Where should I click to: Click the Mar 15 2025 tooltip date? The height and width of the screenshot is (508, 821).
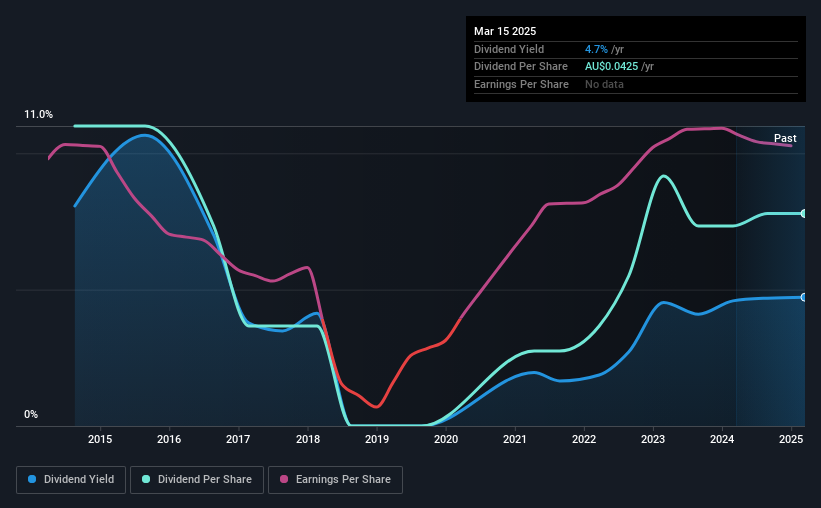tap(505, 31)
